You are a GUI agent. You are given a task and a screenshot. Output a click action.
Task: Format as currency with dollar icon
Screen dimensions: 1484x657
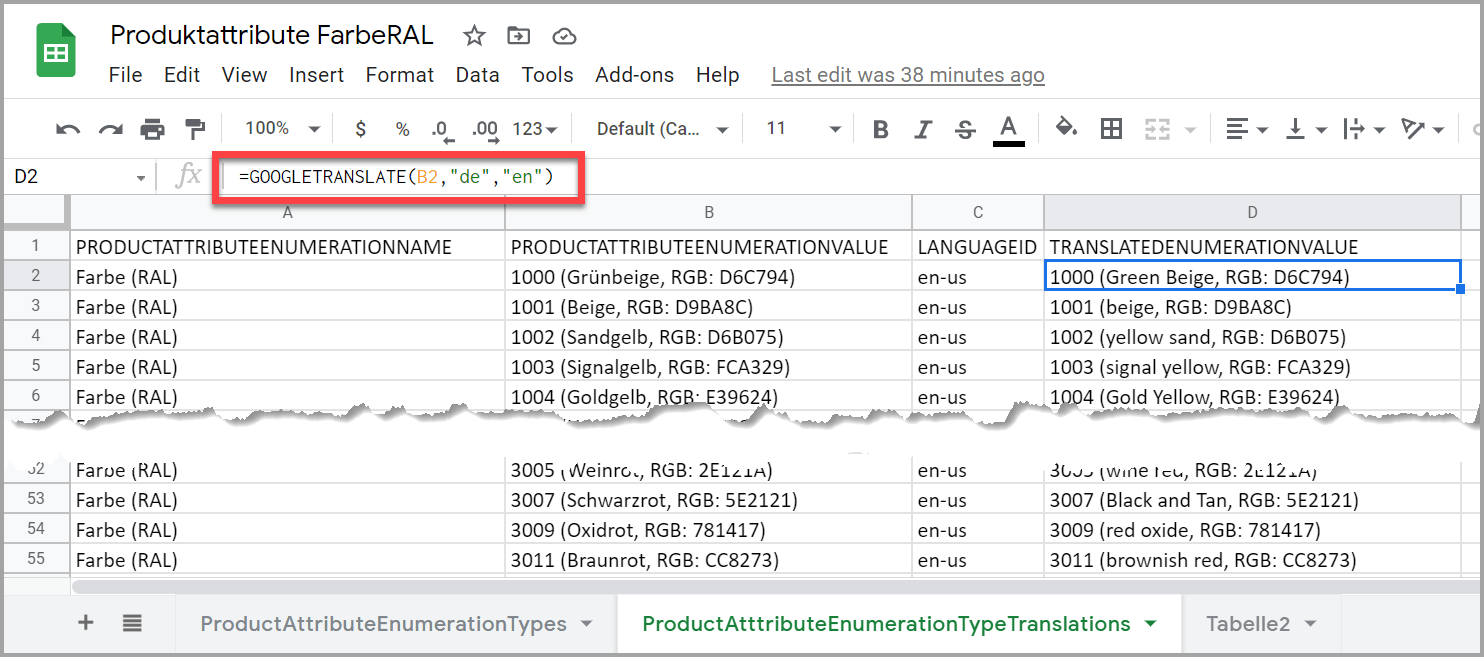[x=361, y=129]
